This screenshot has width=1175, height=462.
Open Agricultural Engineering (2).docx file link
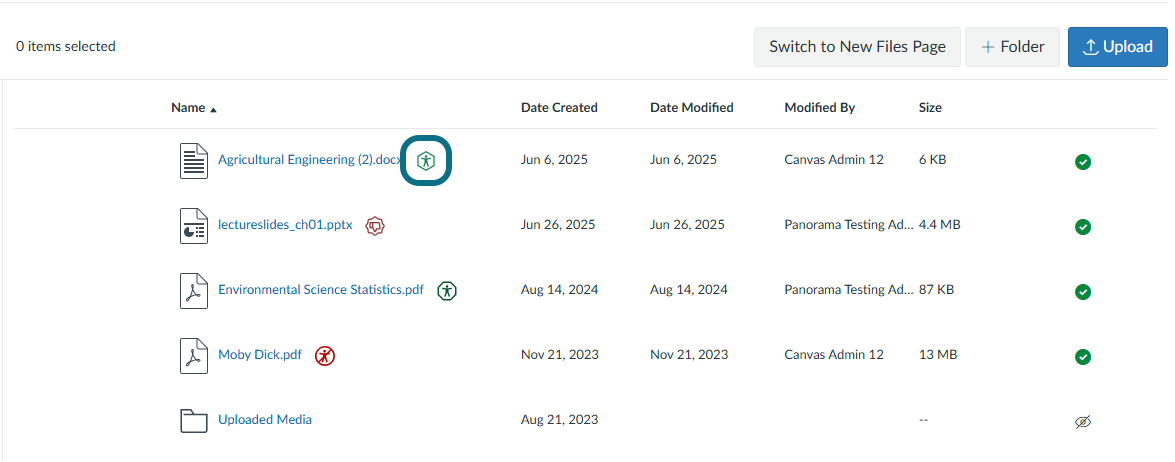[309, 159]
